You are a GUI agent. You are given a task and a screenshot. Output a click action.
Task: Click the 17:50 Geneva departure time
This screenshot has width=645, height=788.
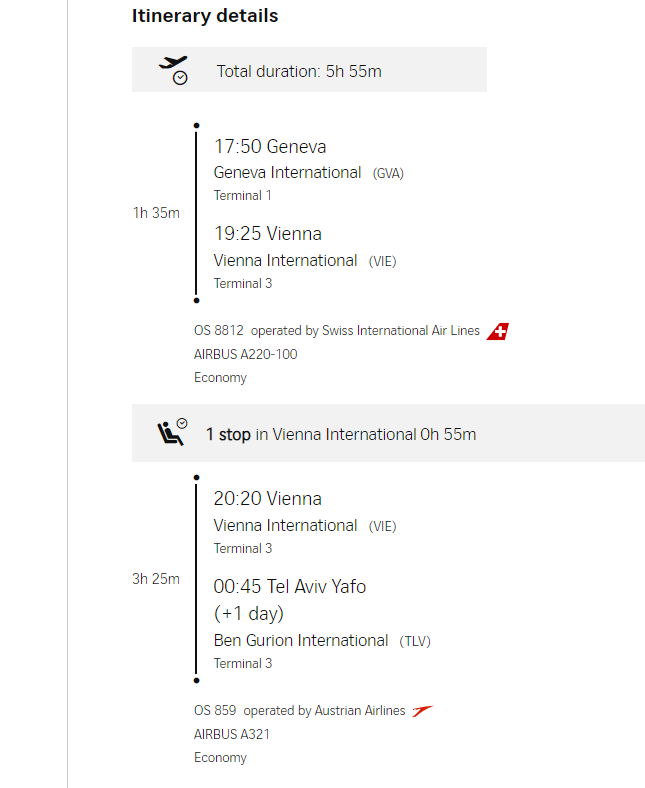[270, 147]
